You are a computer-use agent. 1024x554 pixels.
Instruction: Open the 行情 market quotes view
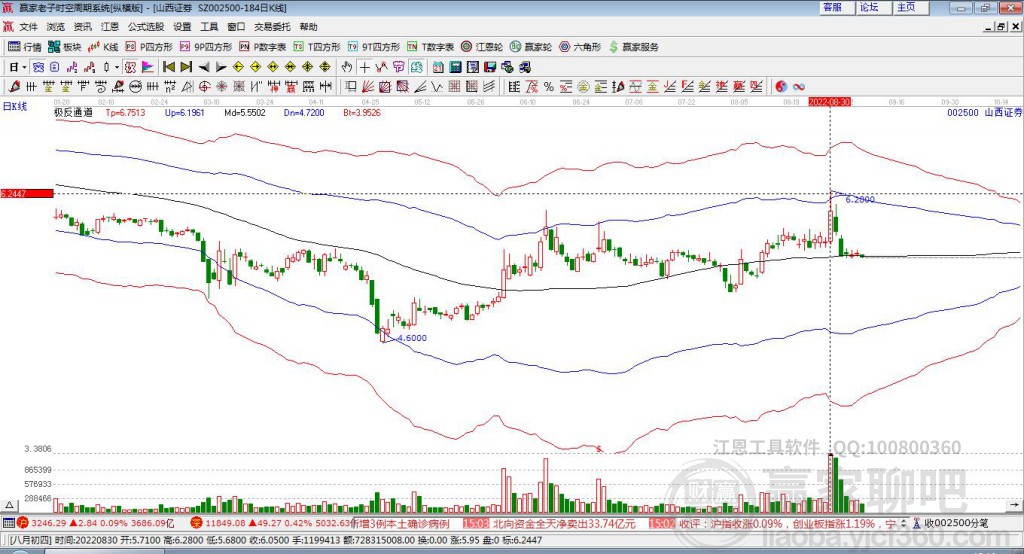(x=25, y=46)
